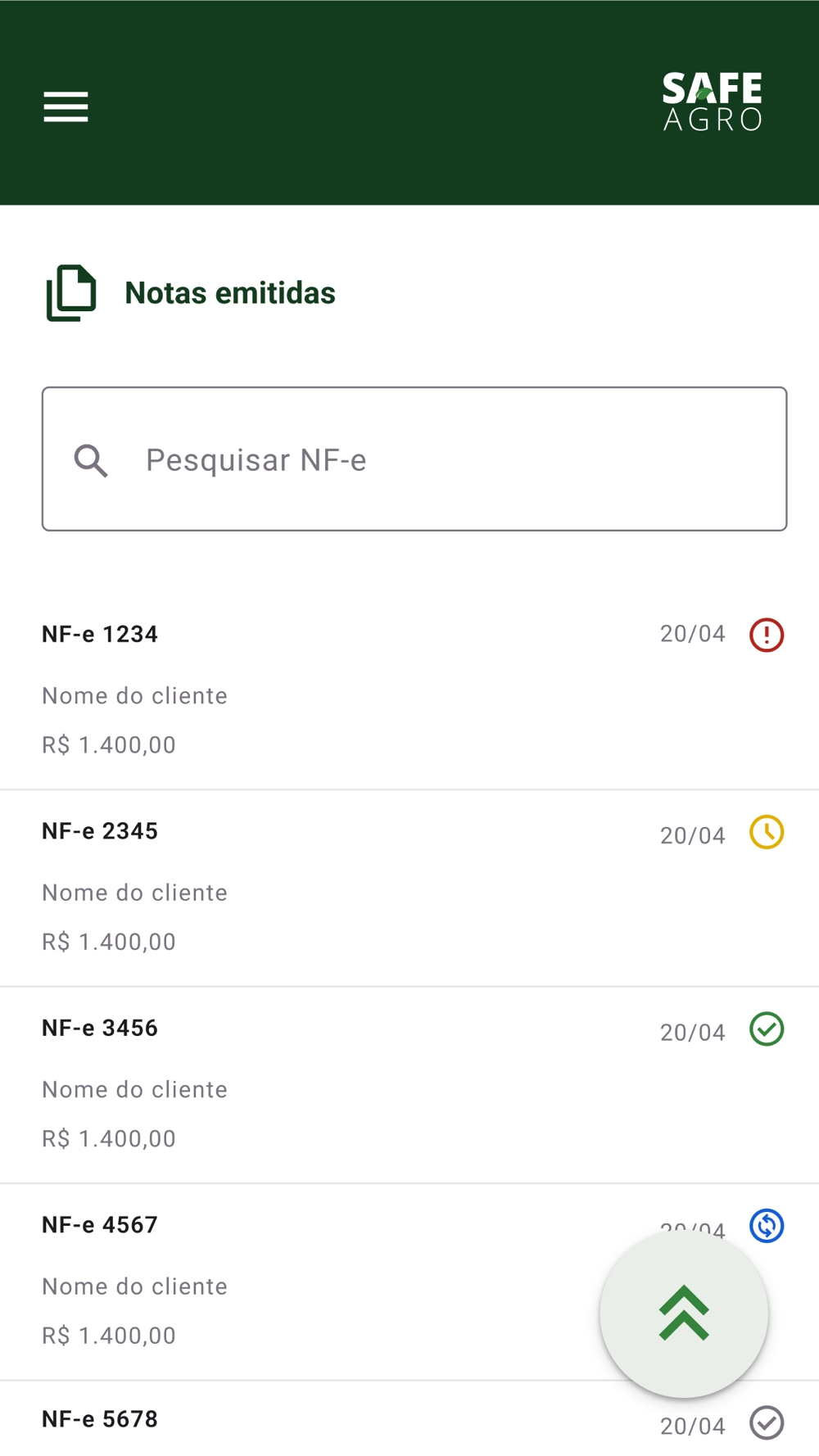819x1456 pixels.
Task: Click the search magnifier icon
Action: [x=91, y=460]
